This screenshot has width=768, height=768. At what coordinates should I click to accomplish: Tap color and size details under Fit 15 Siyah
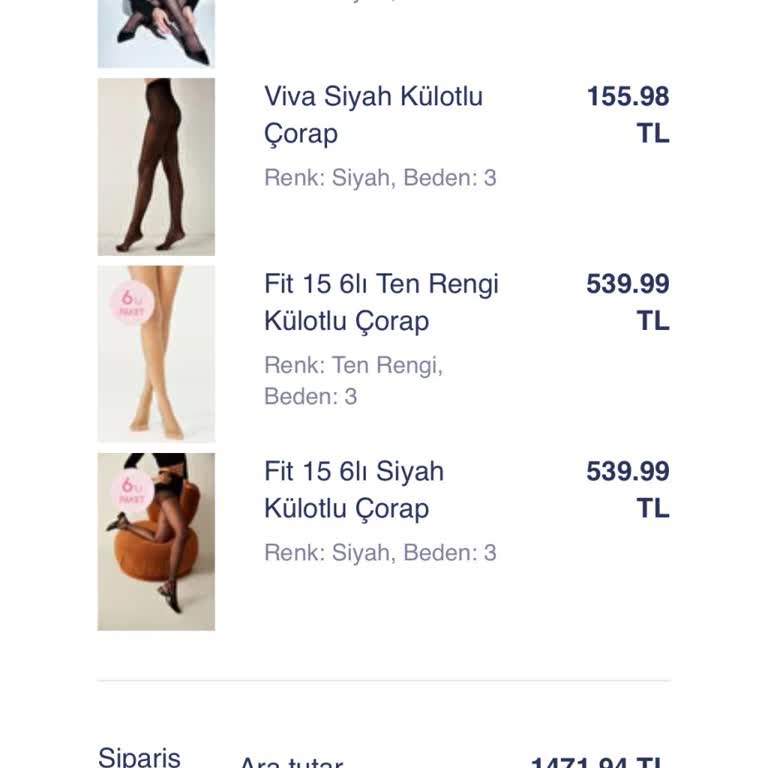pos(380,553)
